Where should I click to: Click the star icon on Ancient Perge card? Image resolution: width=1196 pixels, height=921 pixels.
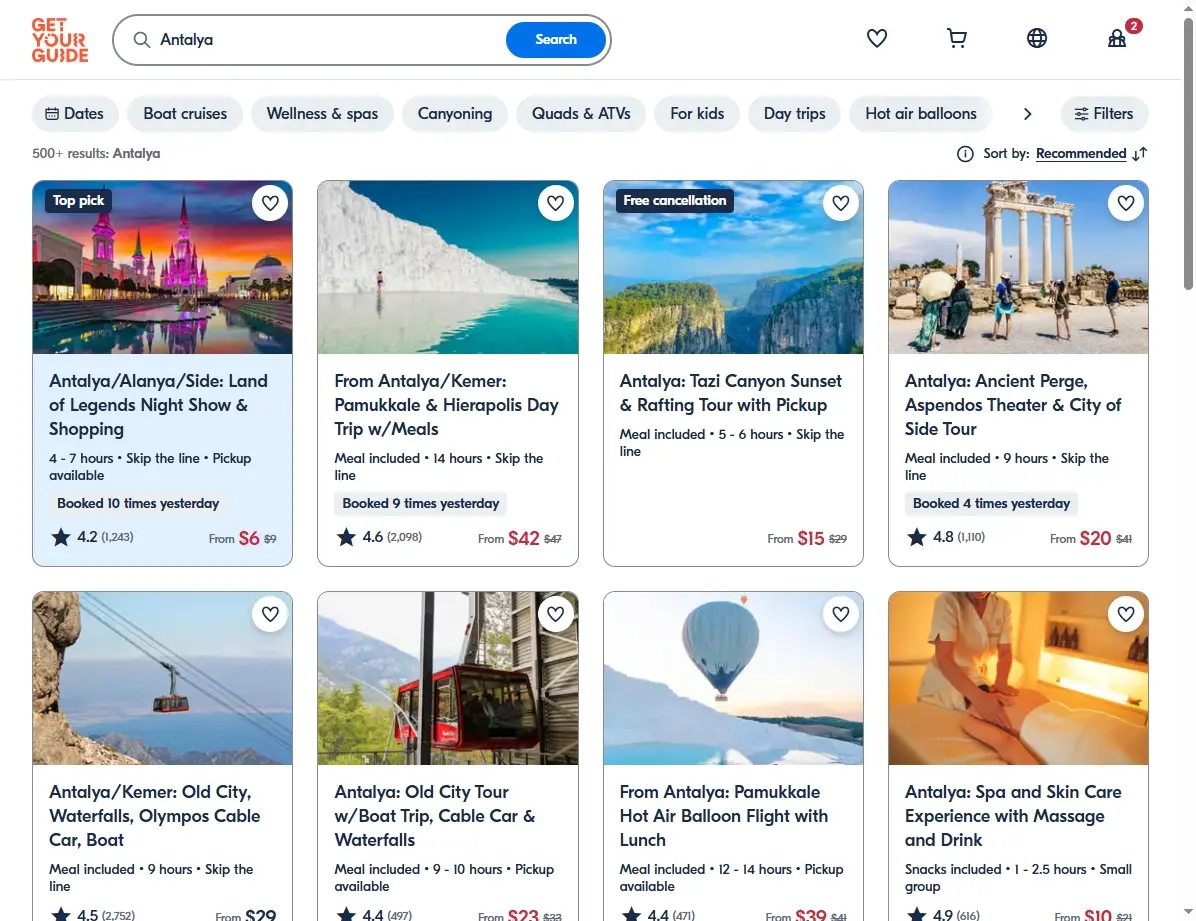917,537
